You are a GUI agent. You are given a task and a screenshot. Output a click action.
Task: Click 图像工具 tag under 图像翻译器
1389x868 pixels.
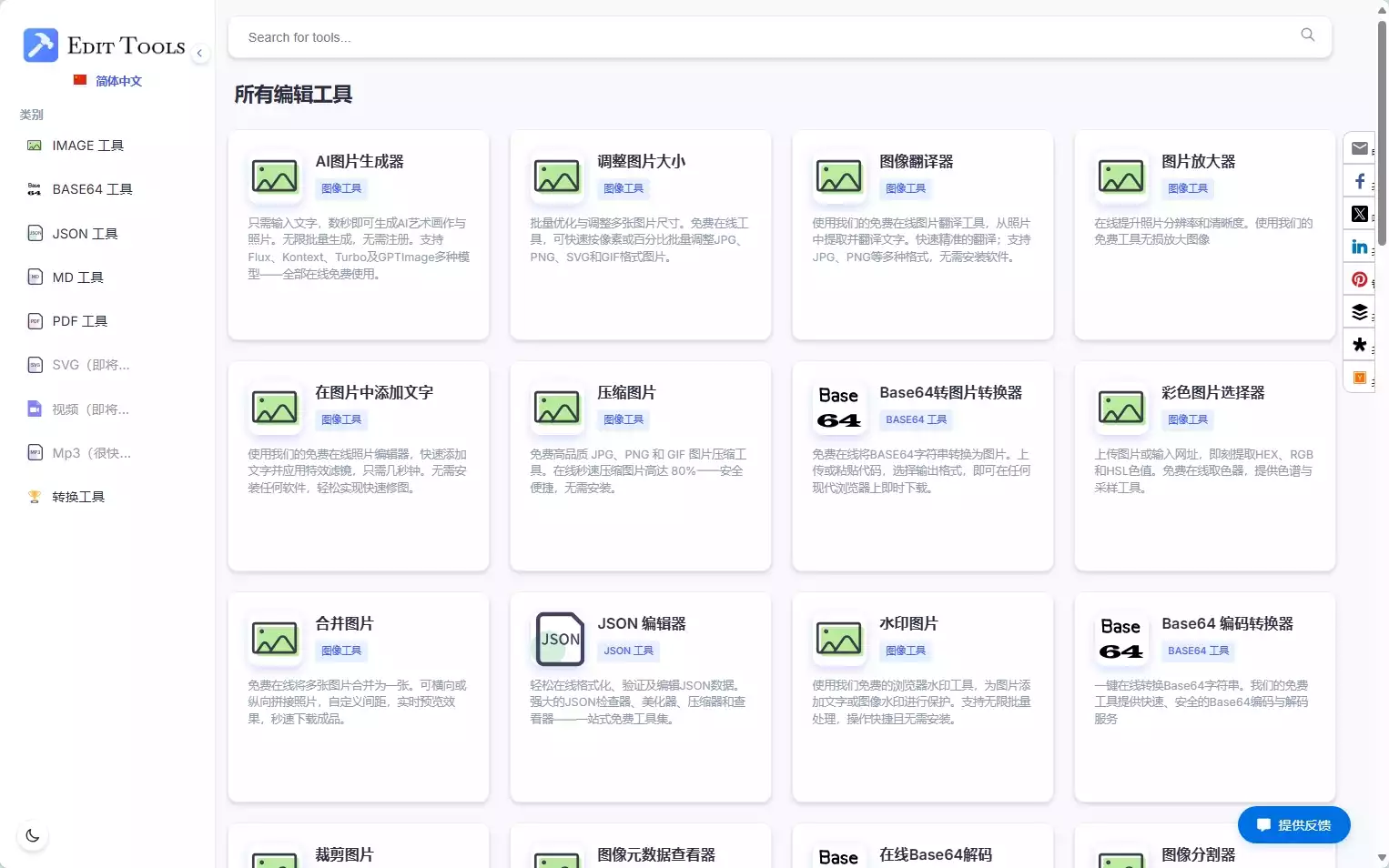pos(906,188)
